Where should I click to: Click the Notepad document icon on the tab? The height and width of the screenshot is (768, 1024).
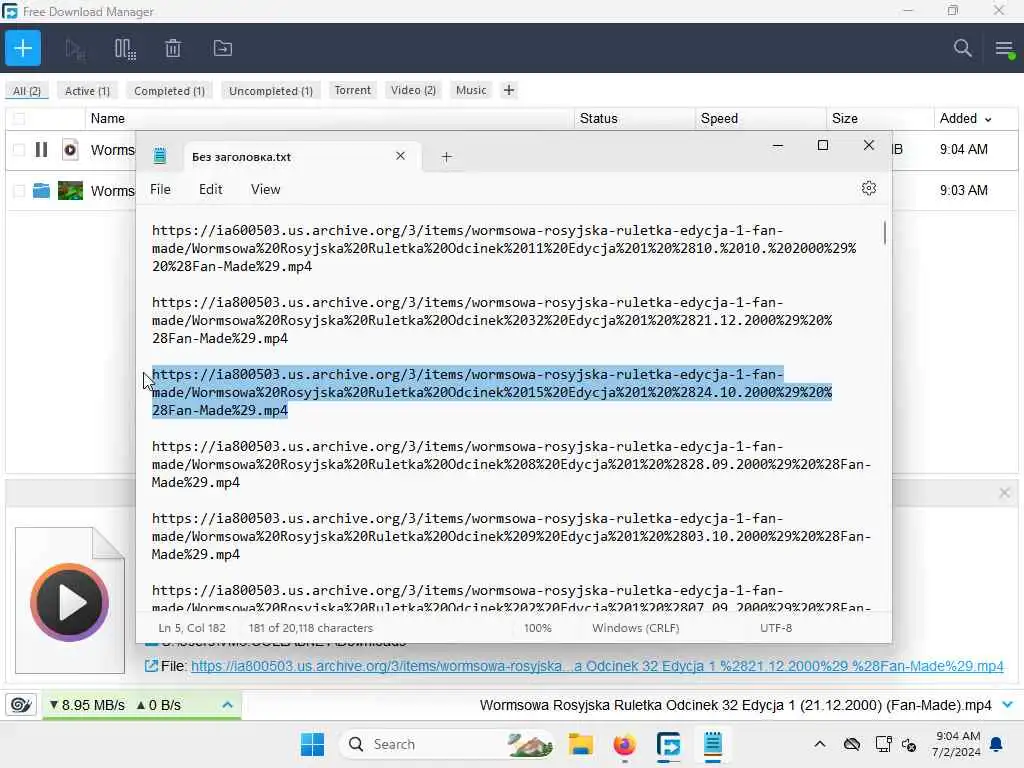tap(160, 156)
